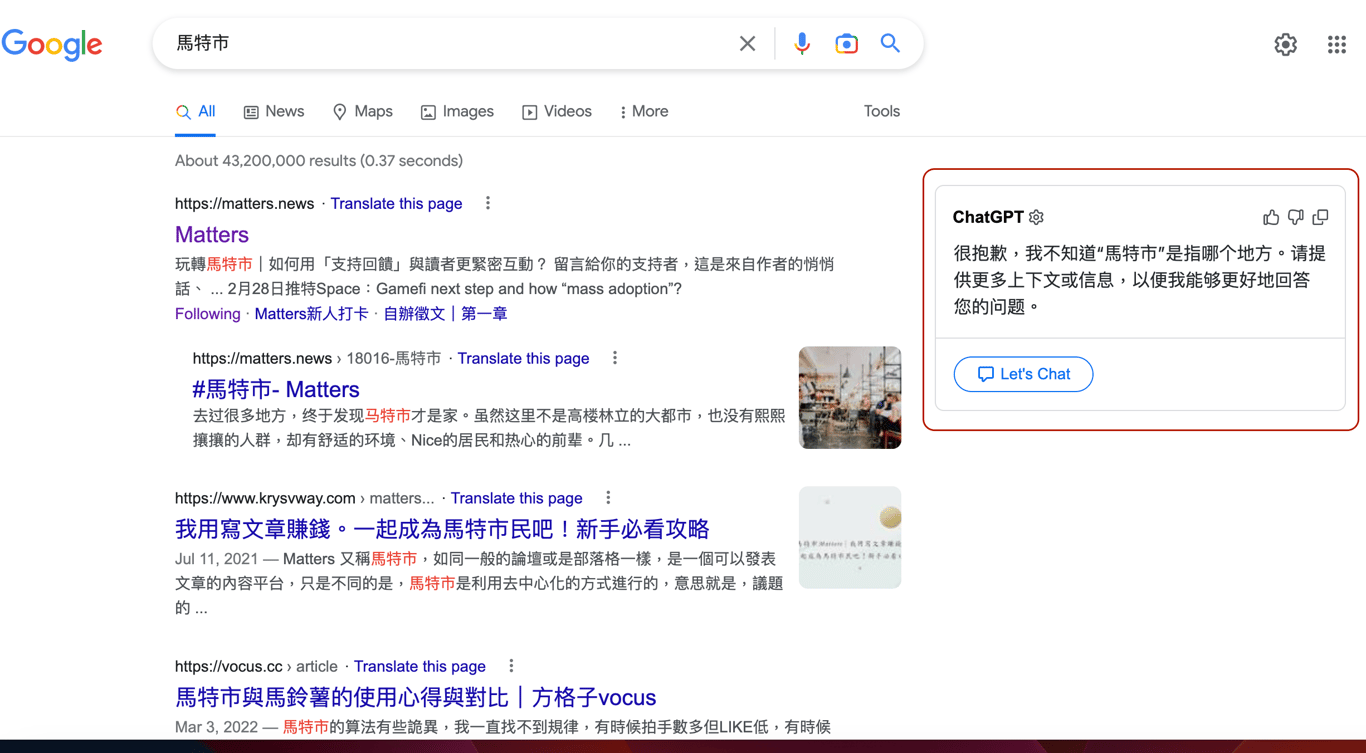
Task: Translate the vocus.cc article page
Action: coord(420,666)
